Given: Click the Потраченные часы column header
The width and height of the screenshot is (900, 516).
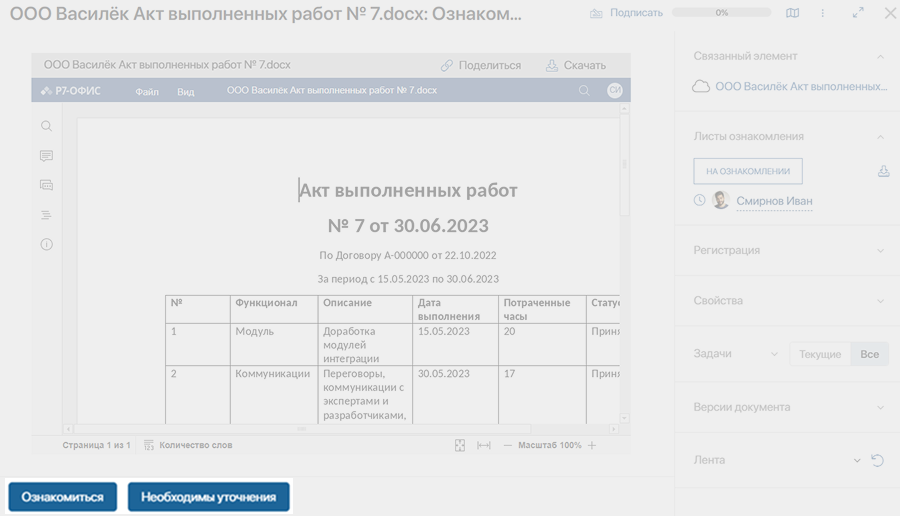Looking at the screenshot, I should (x=542, y=309).
